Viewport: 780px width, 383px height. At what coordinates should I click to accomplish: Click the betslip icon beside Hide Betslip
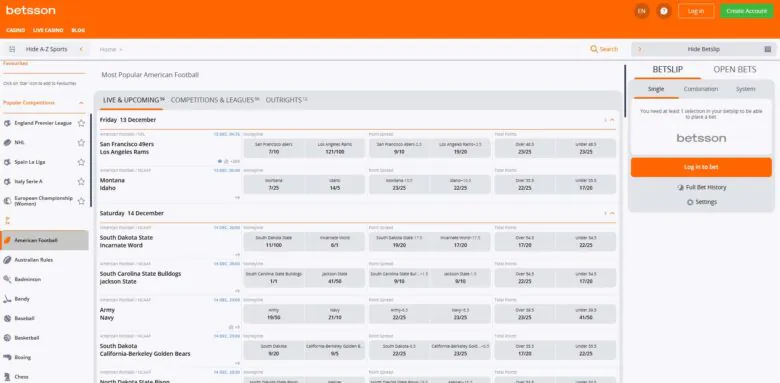click(768, 49)
